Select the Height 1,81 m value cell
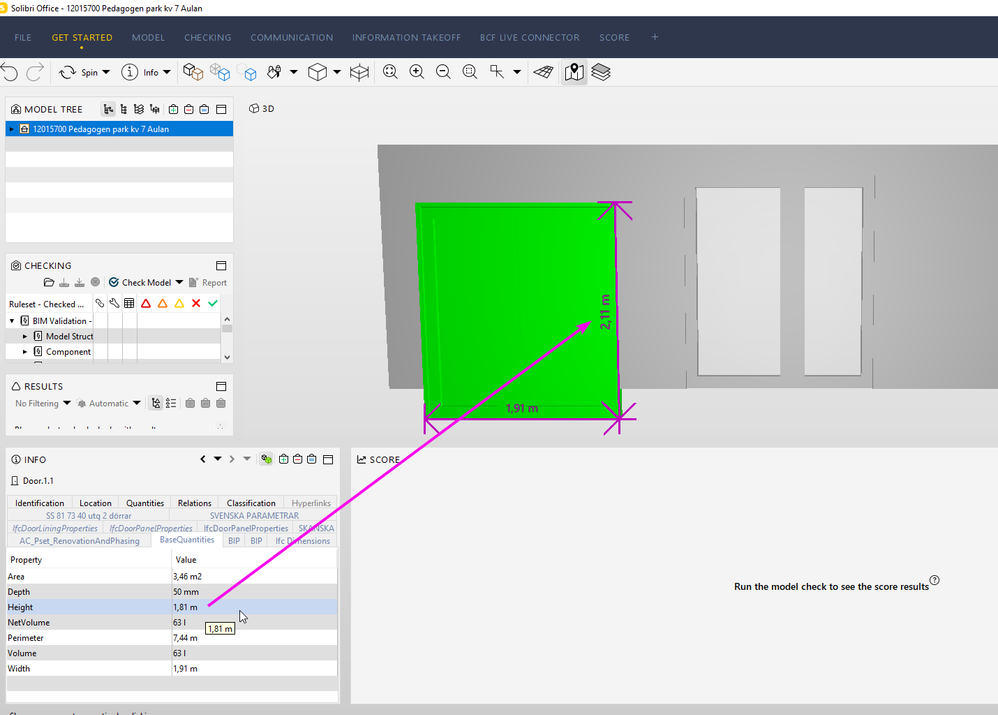 pos(255,607)
